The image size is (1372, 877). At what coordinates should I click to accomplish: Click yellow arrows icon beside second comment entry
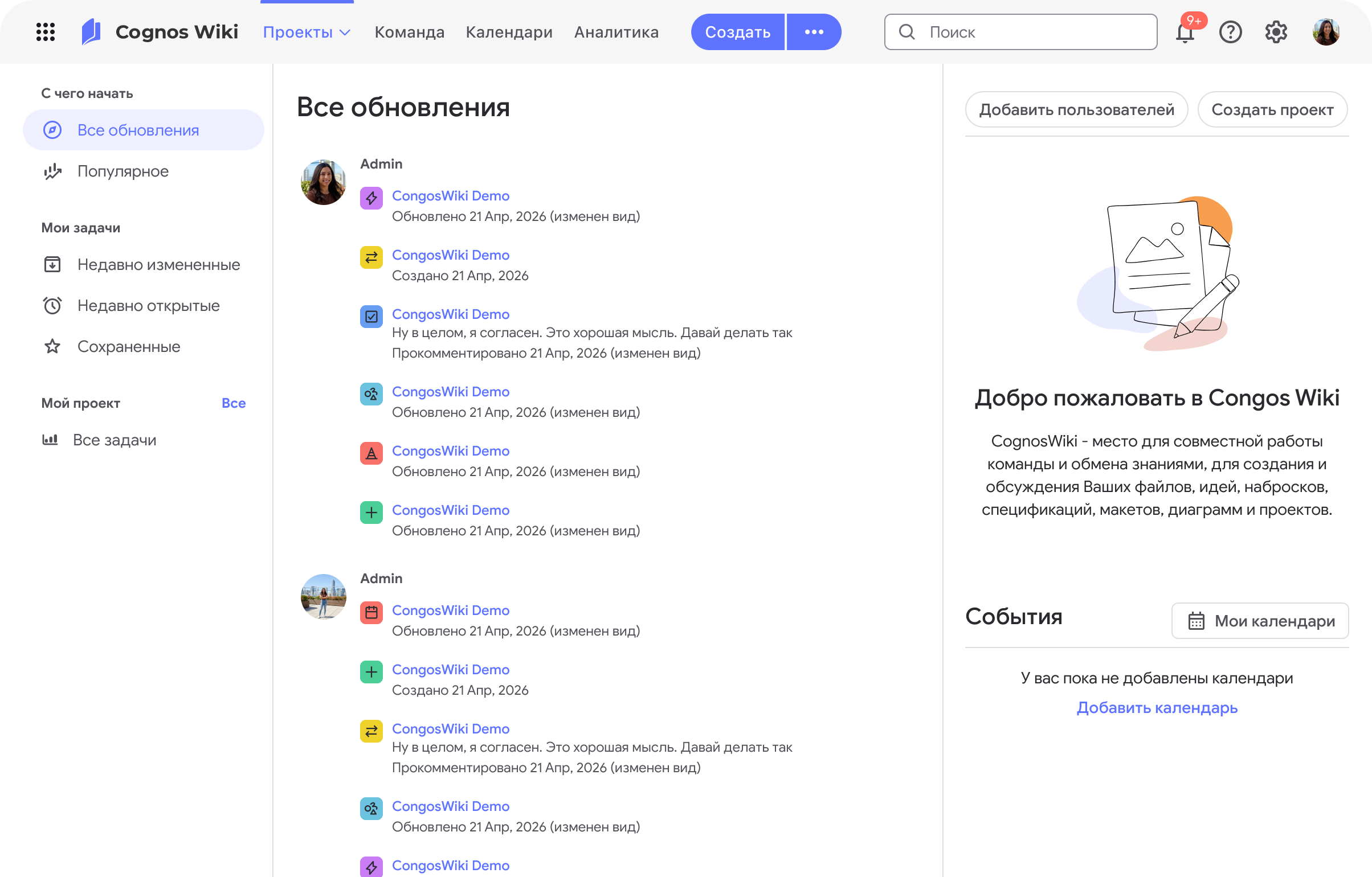click(x=371, y=731)
